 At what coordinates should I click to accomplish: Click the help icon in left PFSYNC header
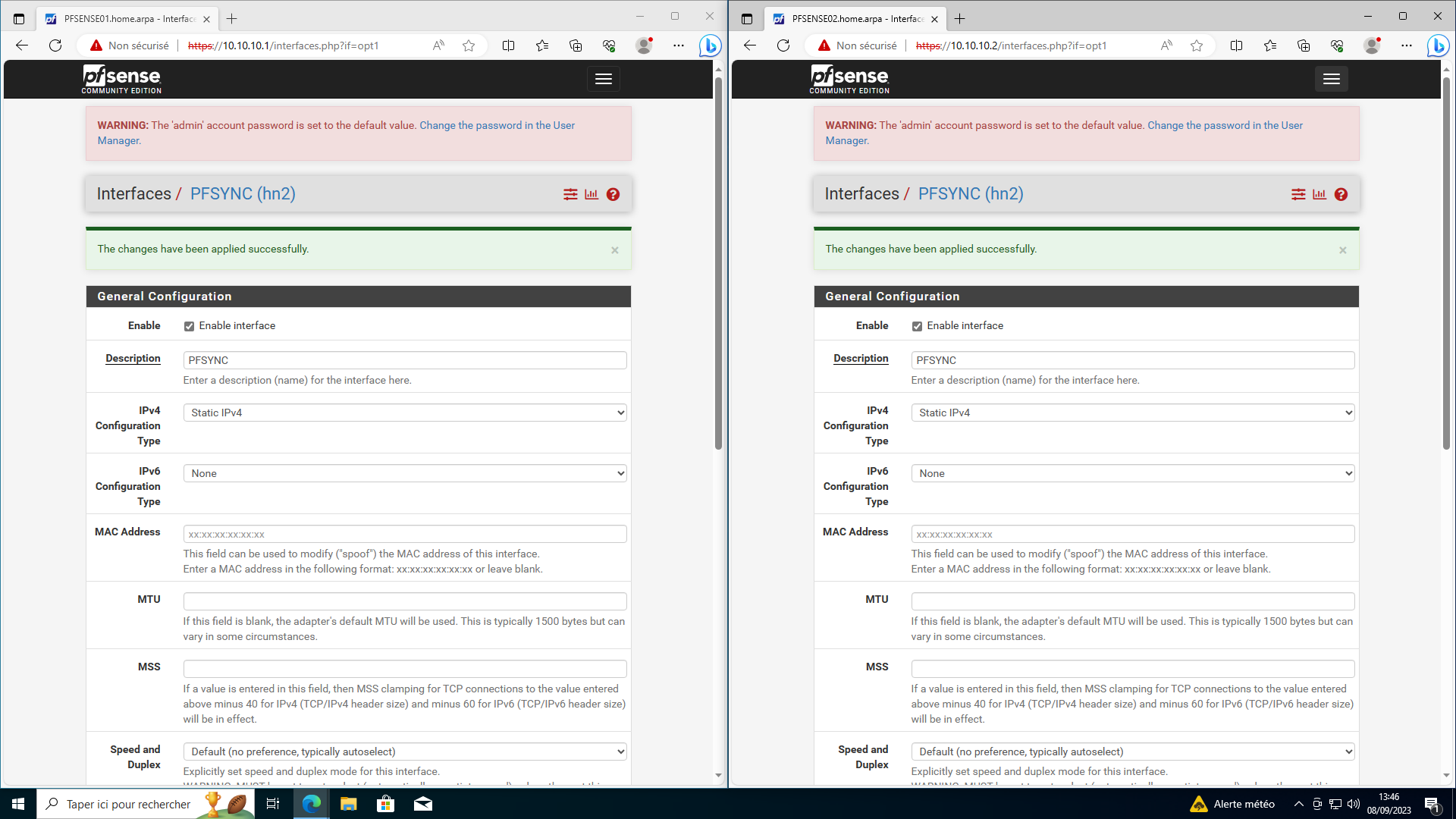coord(613,195)
